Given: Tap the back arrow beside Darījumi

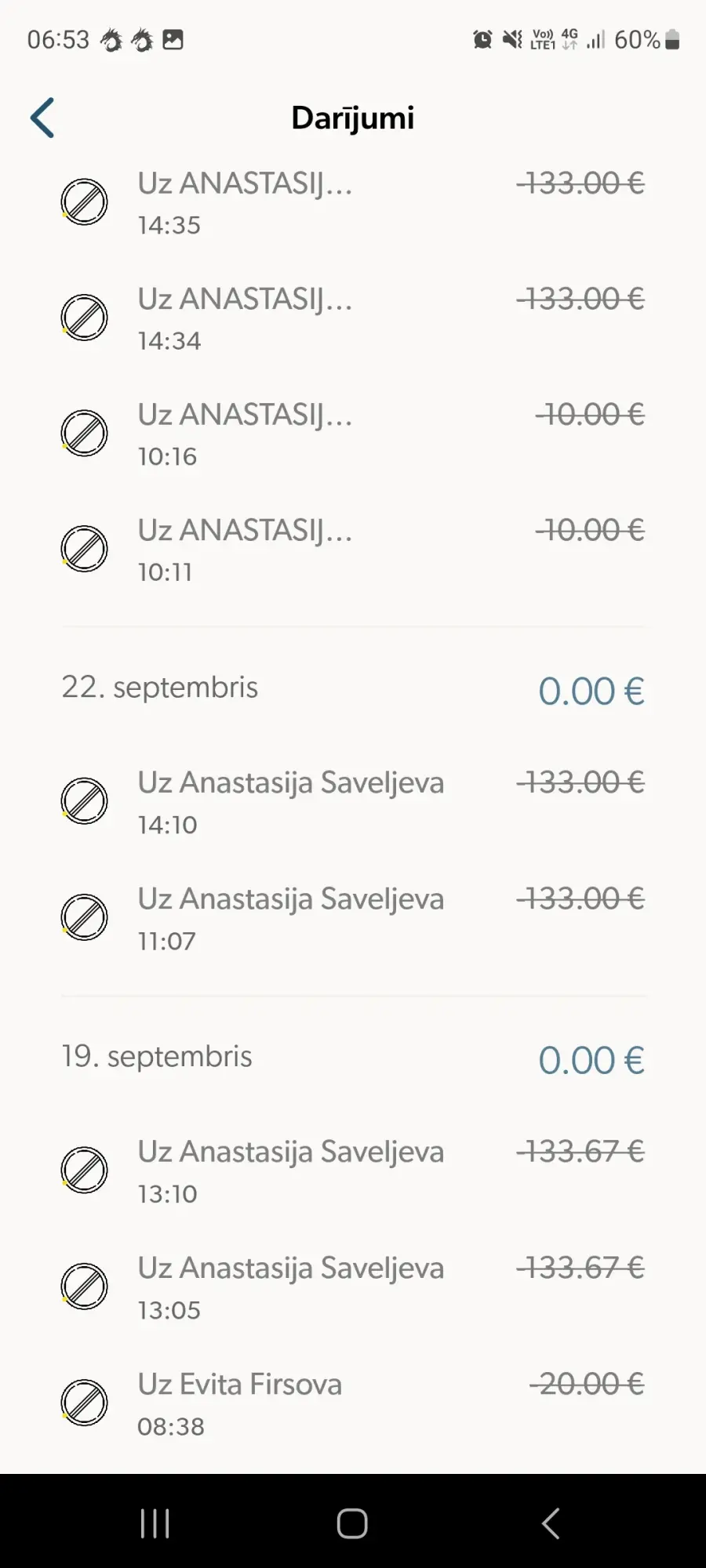Looking at the screenshot, I should 43,118.
